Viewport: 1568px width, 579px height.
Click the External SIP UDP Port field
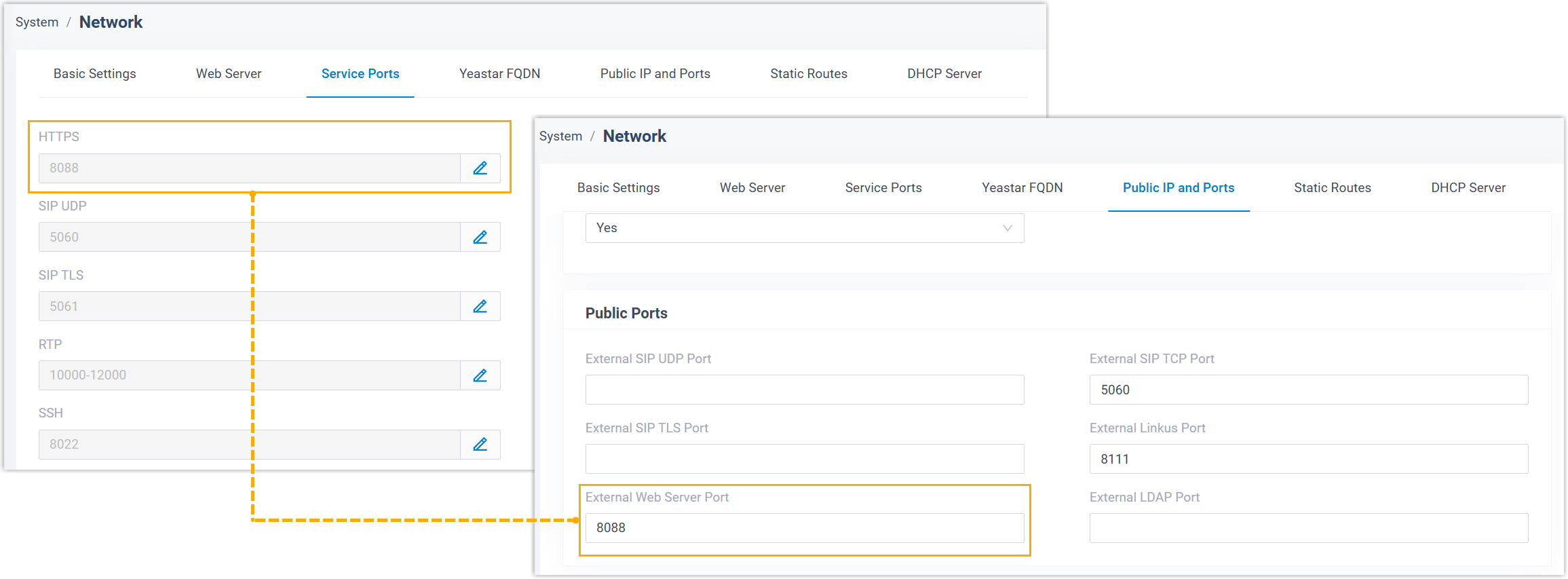[x=804, y=390]
